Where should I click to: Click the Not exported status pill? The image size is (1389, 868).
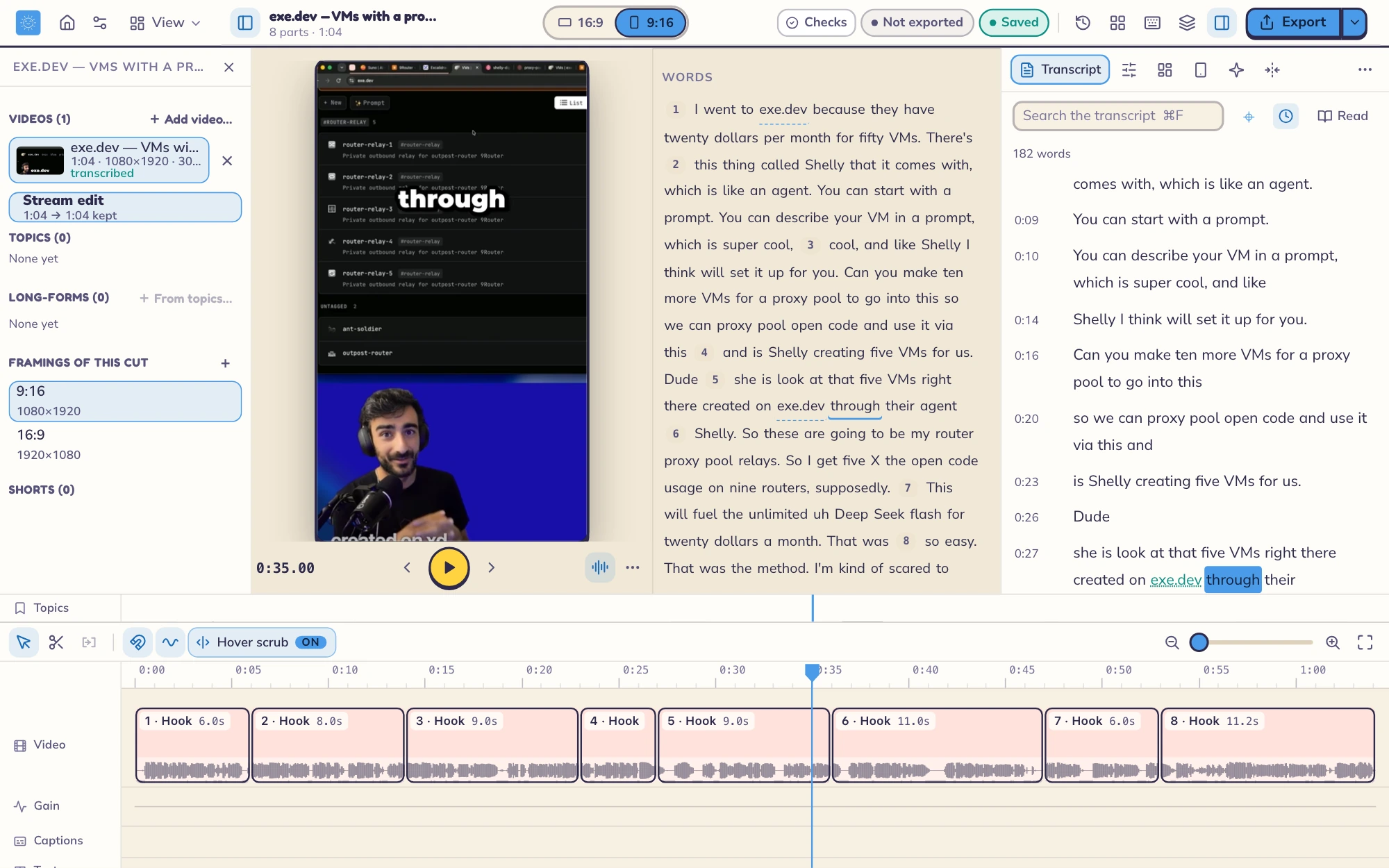coord(917,22)
